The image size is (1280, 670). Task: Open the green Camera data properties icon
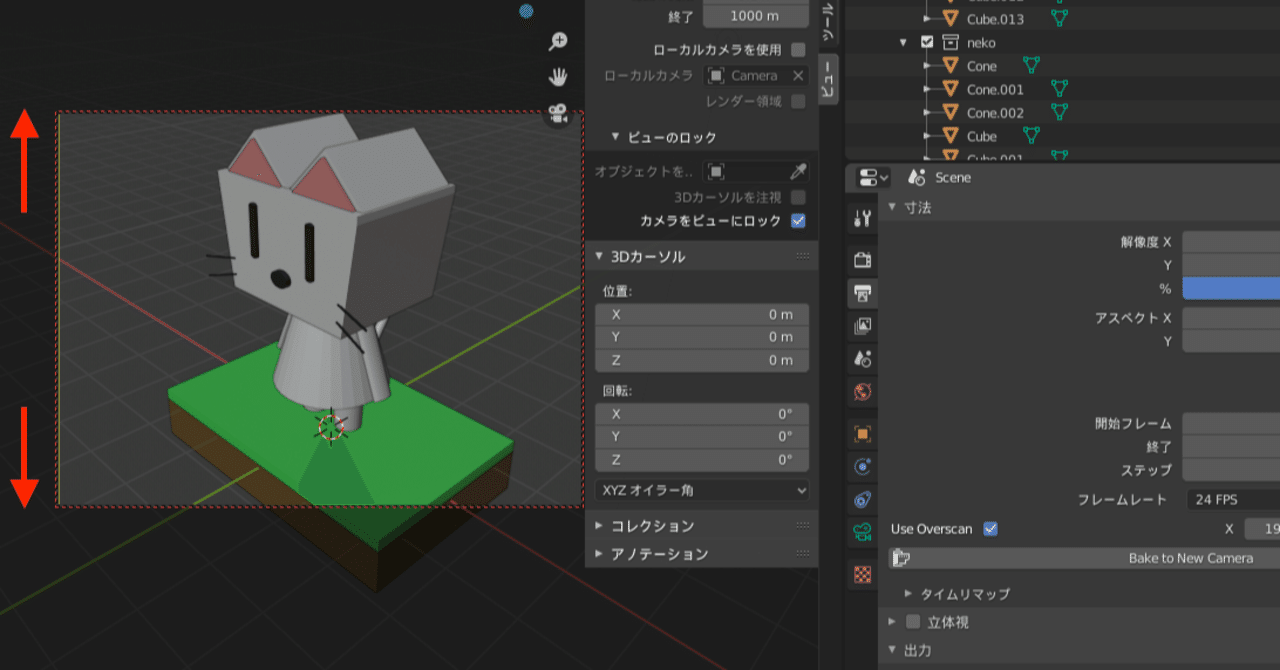pyautogui.click(x=862, y=532)
